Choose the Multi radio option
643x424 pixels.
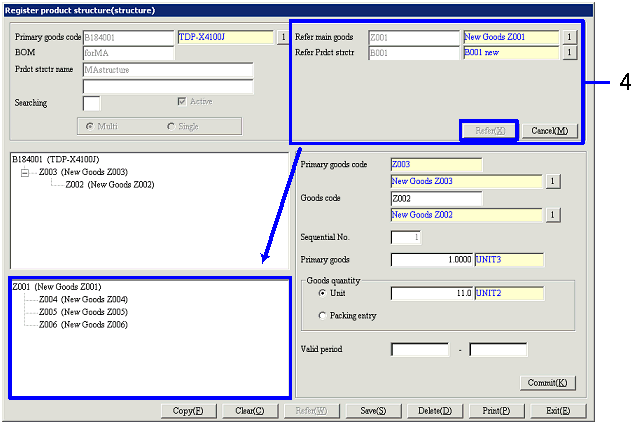[91, 126]
